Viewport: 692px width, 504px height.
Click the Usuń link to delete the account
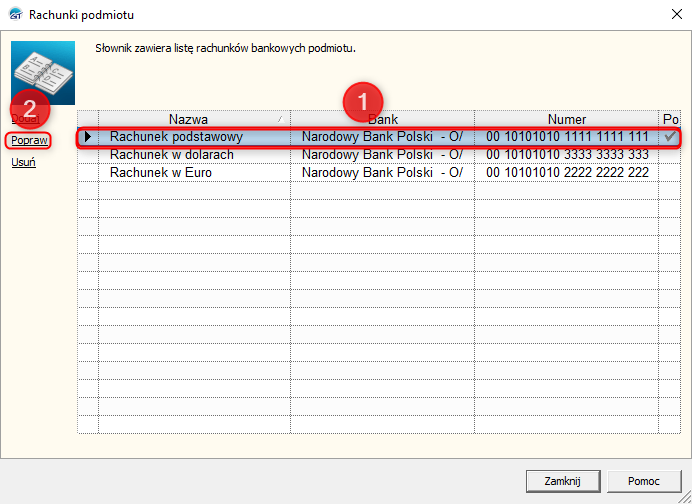[x=24, y=162]
